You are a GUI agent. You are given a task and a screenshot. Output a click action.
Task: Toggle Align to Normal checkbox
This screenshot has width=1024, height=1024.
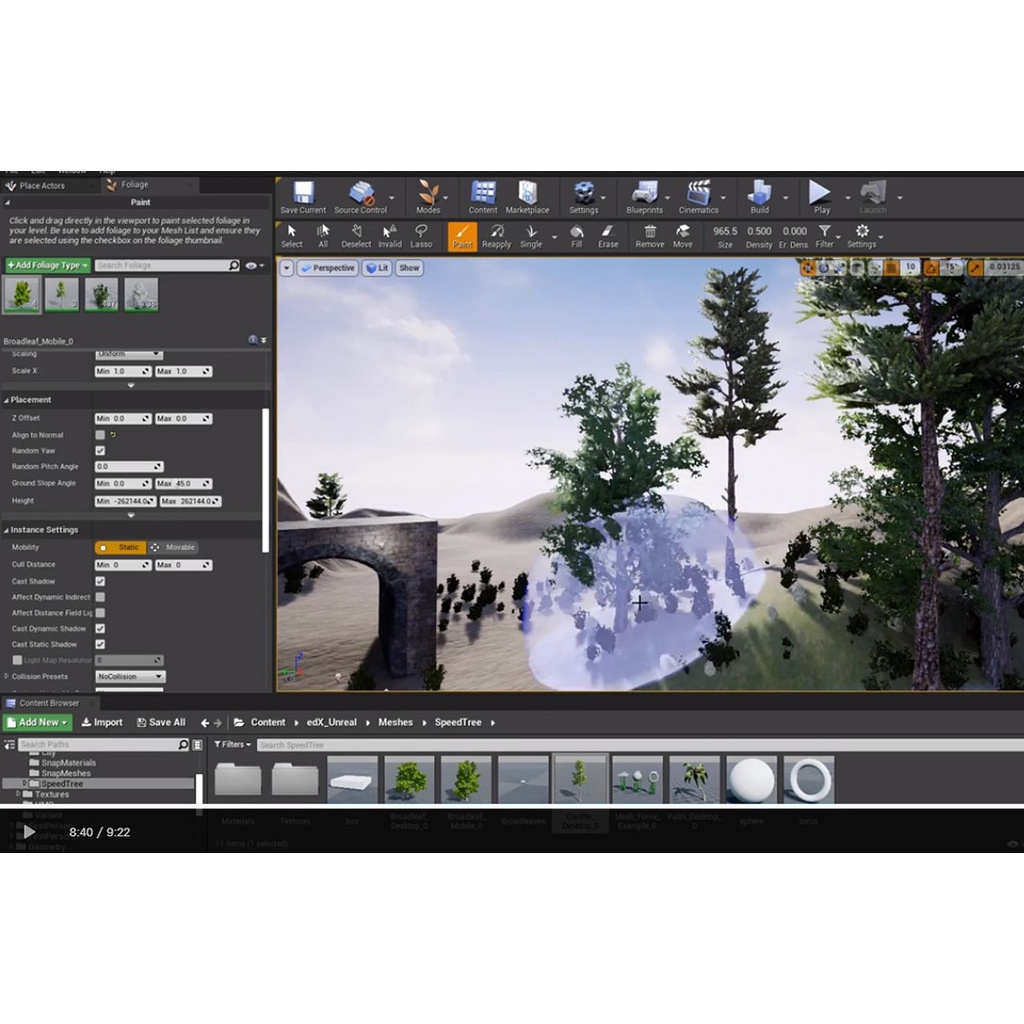coord(100,435)
